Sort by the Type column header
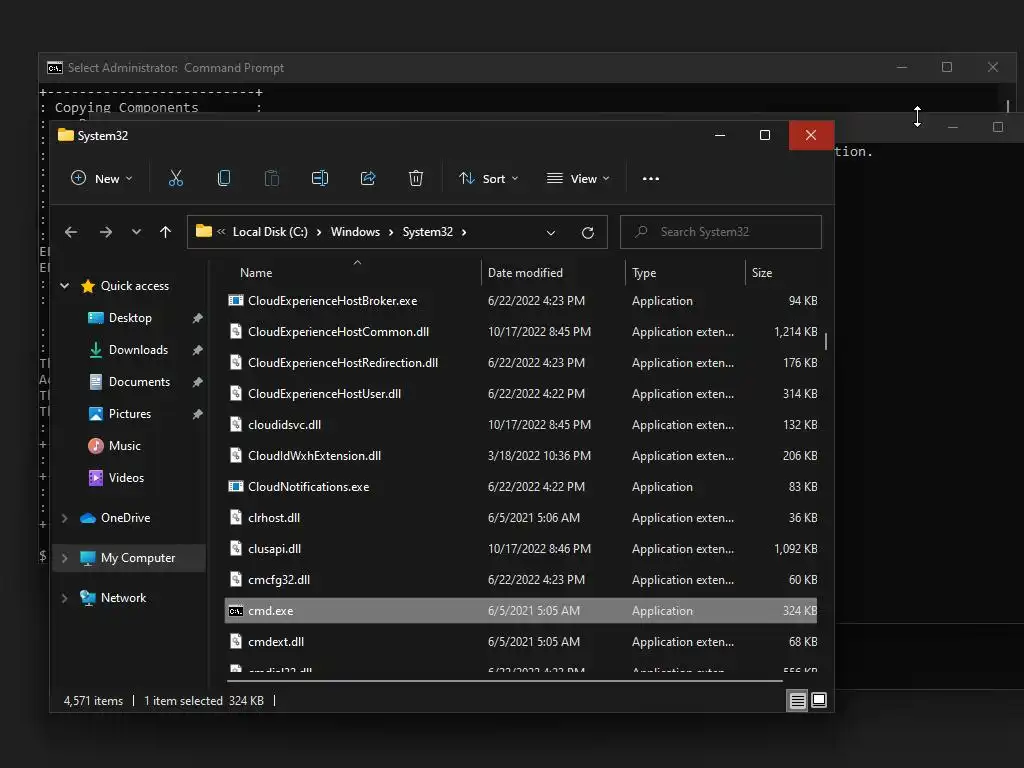 pos(644,273)
